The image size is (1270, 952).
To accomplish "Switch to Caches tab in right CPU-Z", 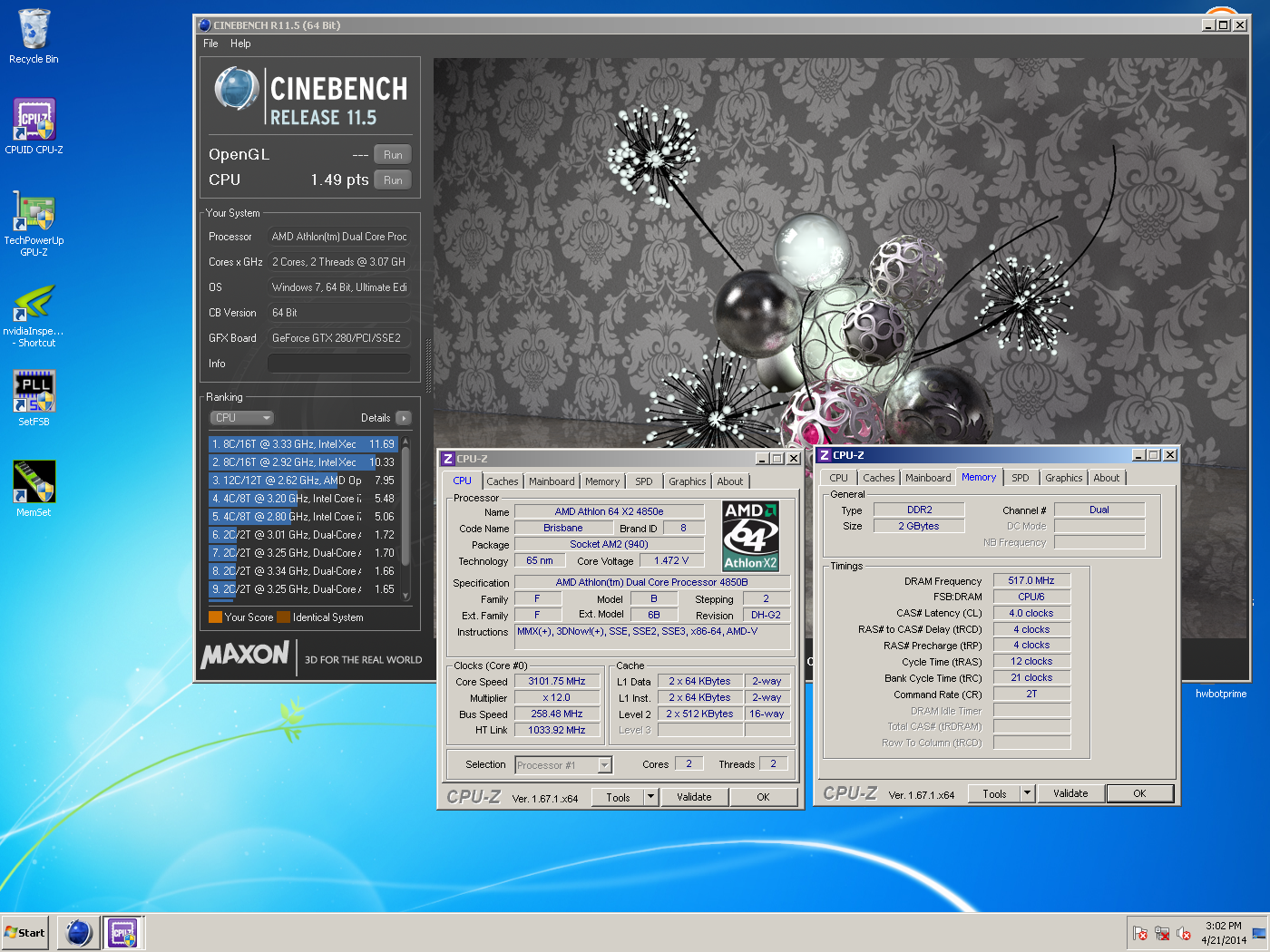I will tap(879, 478).
